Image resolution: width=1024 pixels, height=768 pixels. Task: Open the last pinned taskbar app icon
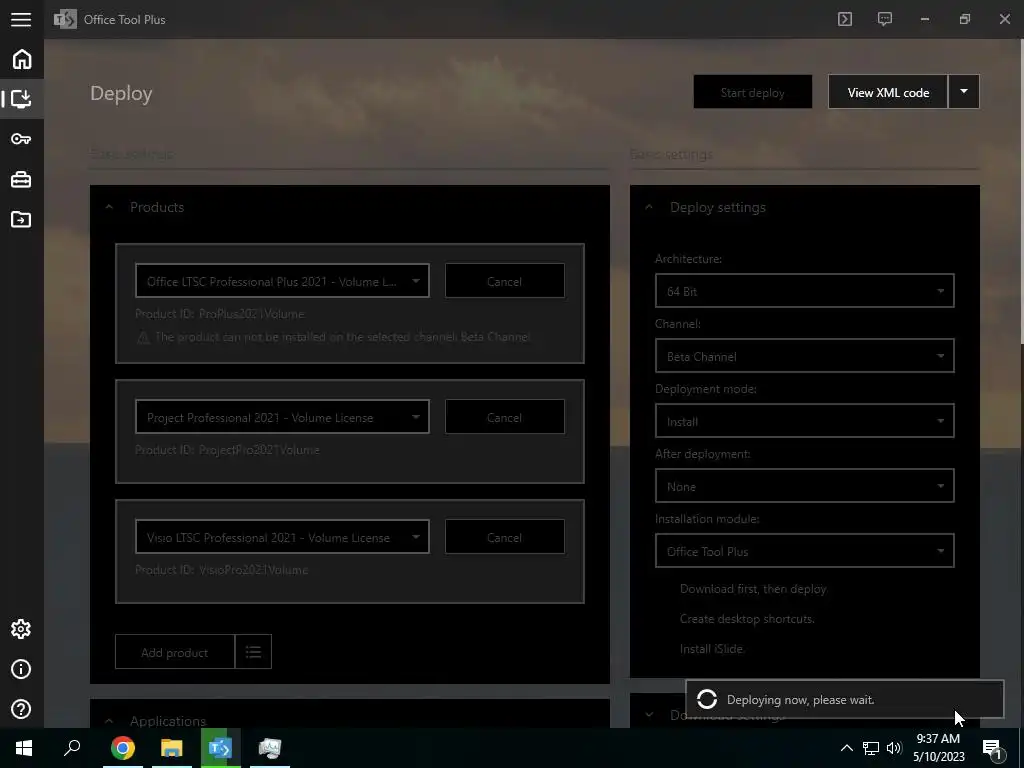tap(270, 748)
